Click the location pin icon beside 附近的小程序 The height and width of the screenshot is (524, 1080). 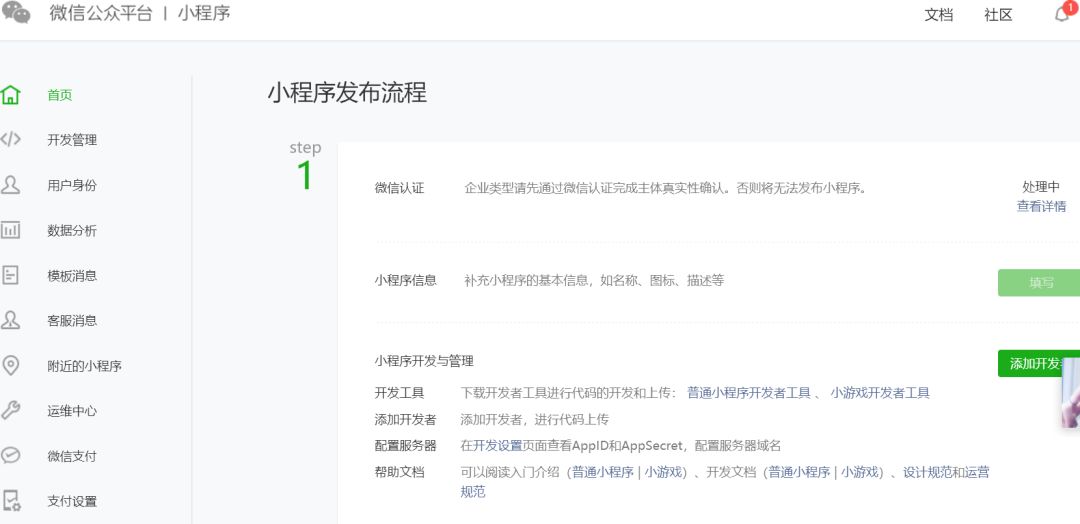10,366
